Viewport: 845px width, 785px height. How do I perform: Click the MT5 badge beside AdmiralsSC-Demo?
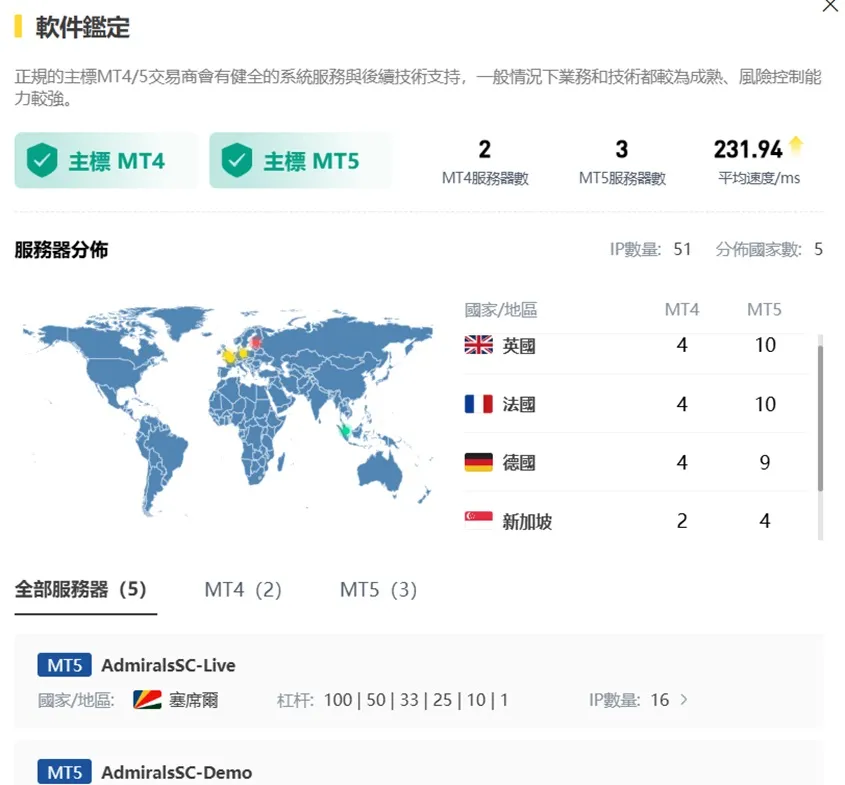click(65, 772)
